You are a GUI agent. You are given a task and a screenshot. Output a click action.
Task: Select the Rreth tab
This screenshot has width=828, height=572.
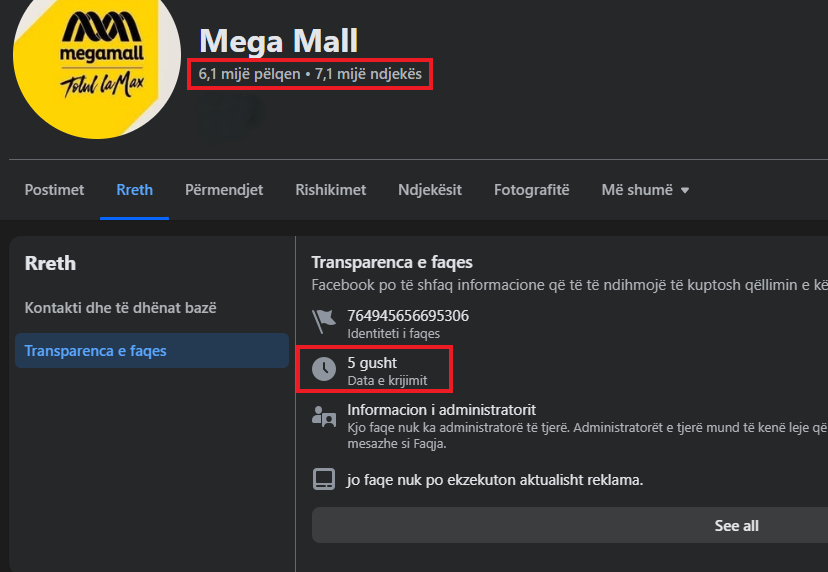(135, 190)
